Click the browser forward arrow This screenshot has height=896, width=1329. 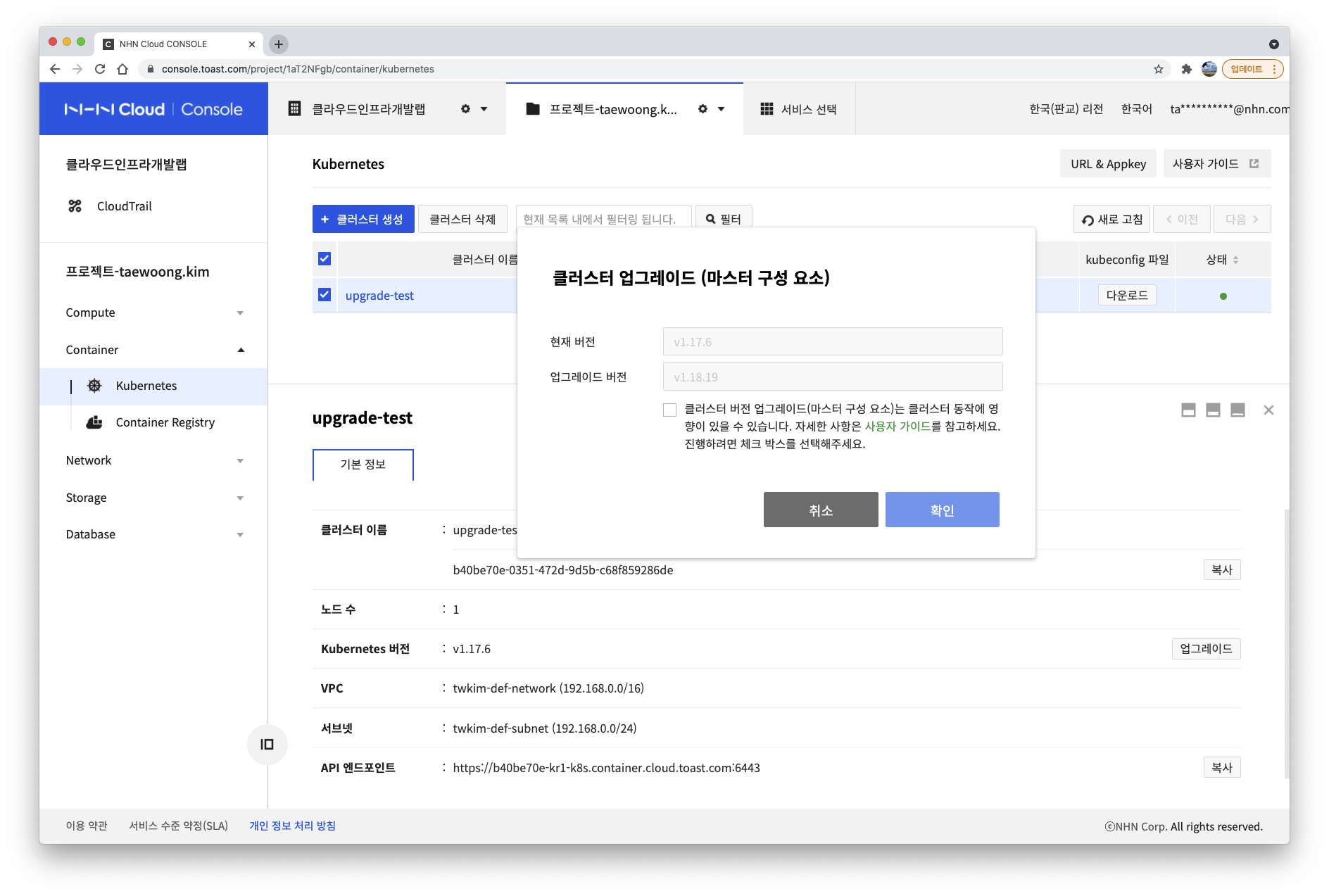77,69
